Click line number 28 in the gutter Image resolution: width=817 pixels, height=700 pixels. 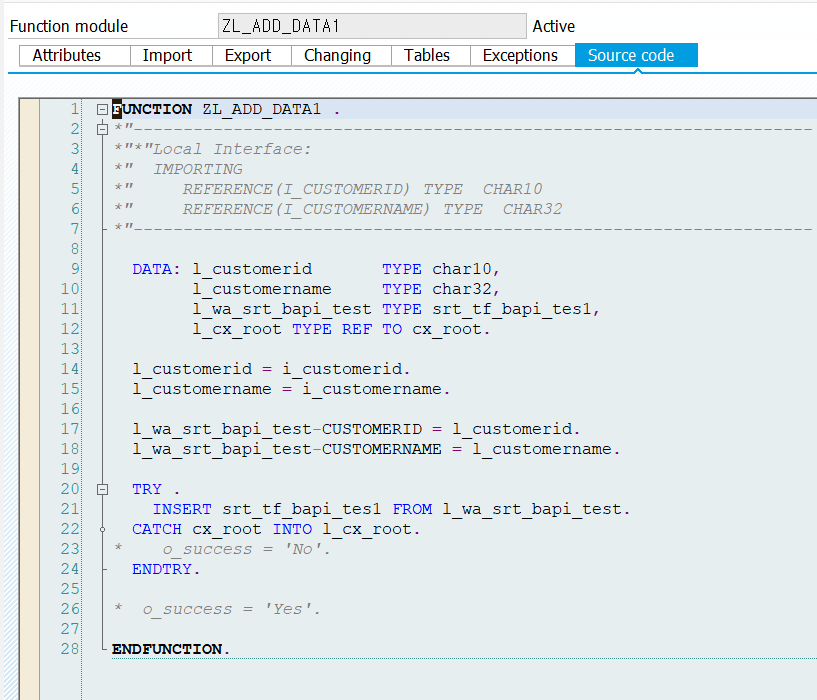pos(71,649)
